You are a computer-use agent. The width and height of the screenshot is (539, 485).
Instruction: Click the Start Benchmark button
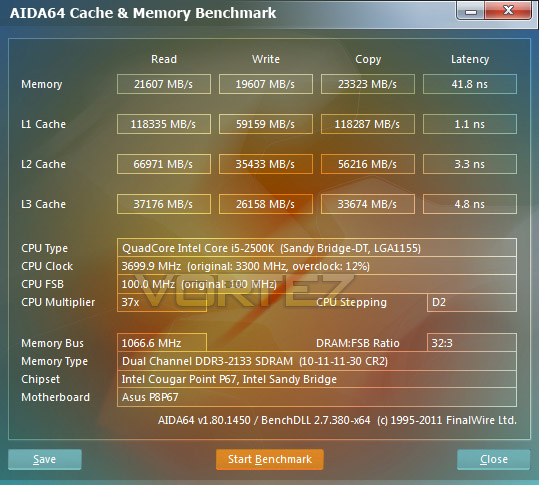coord(270,459)
